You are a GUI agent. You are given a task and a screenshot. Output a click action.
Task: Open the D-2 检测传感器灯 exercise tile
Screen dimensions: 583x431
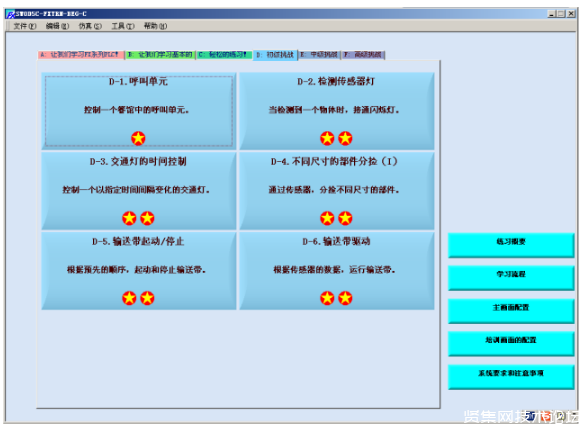[336, 111]
